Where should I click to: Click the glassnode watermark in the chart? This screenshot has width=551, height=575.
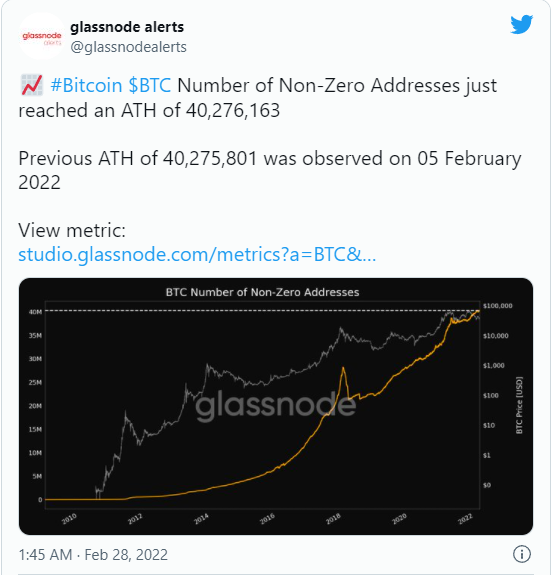click(x=276, y=406)
